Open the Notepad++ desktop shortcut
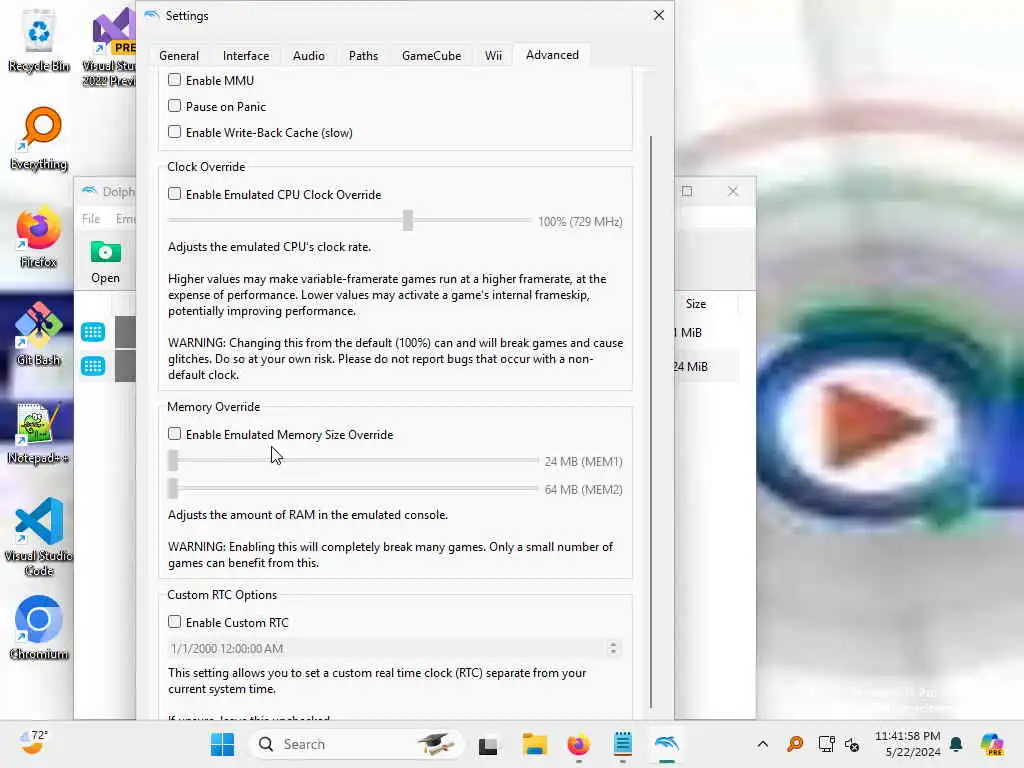Viewport: 1024px width, 768px height. tap(39, 432)
